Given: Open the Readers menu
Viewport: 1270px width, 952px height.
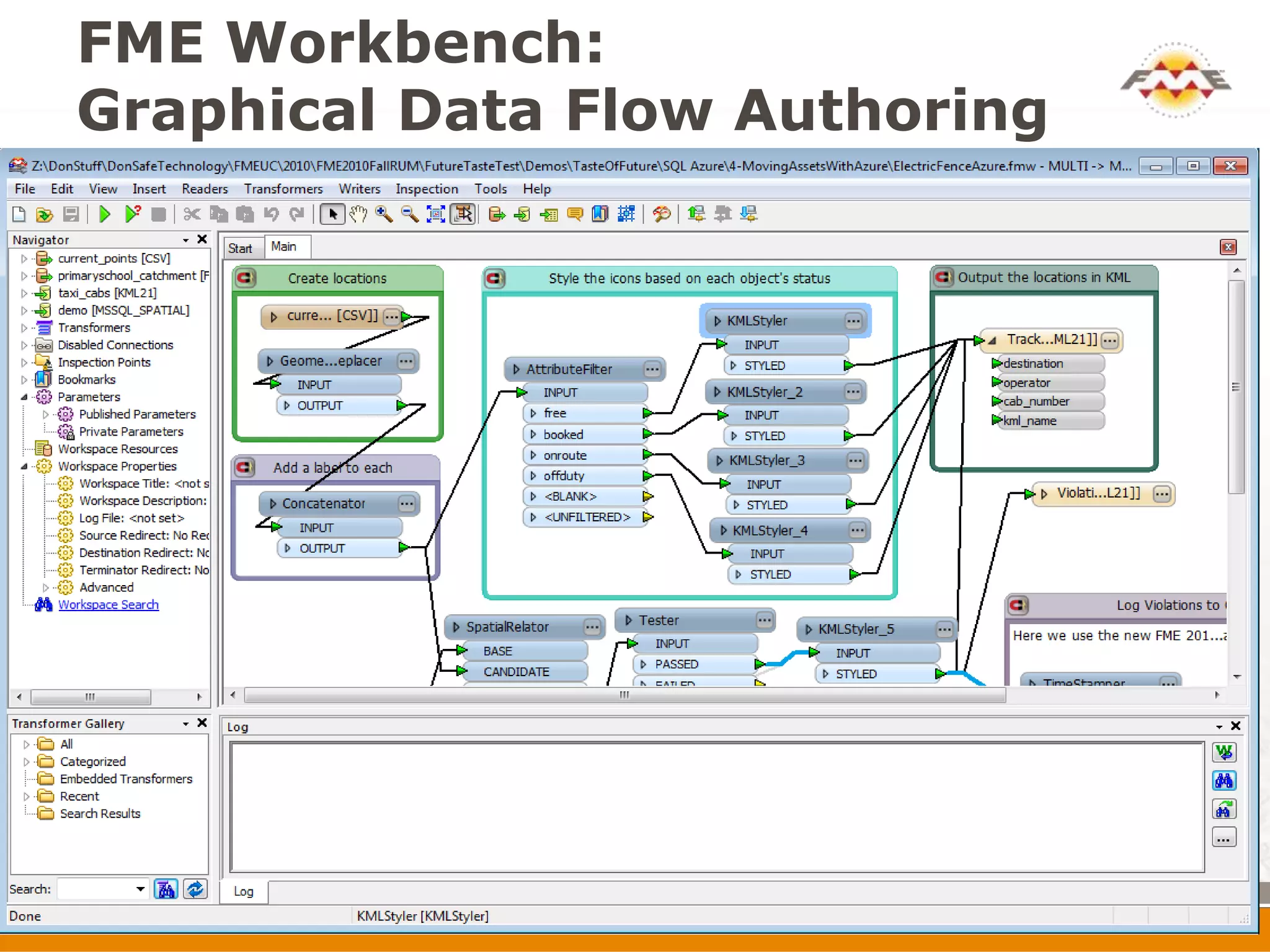Looking at the screenshot, I should coord(205,189).
